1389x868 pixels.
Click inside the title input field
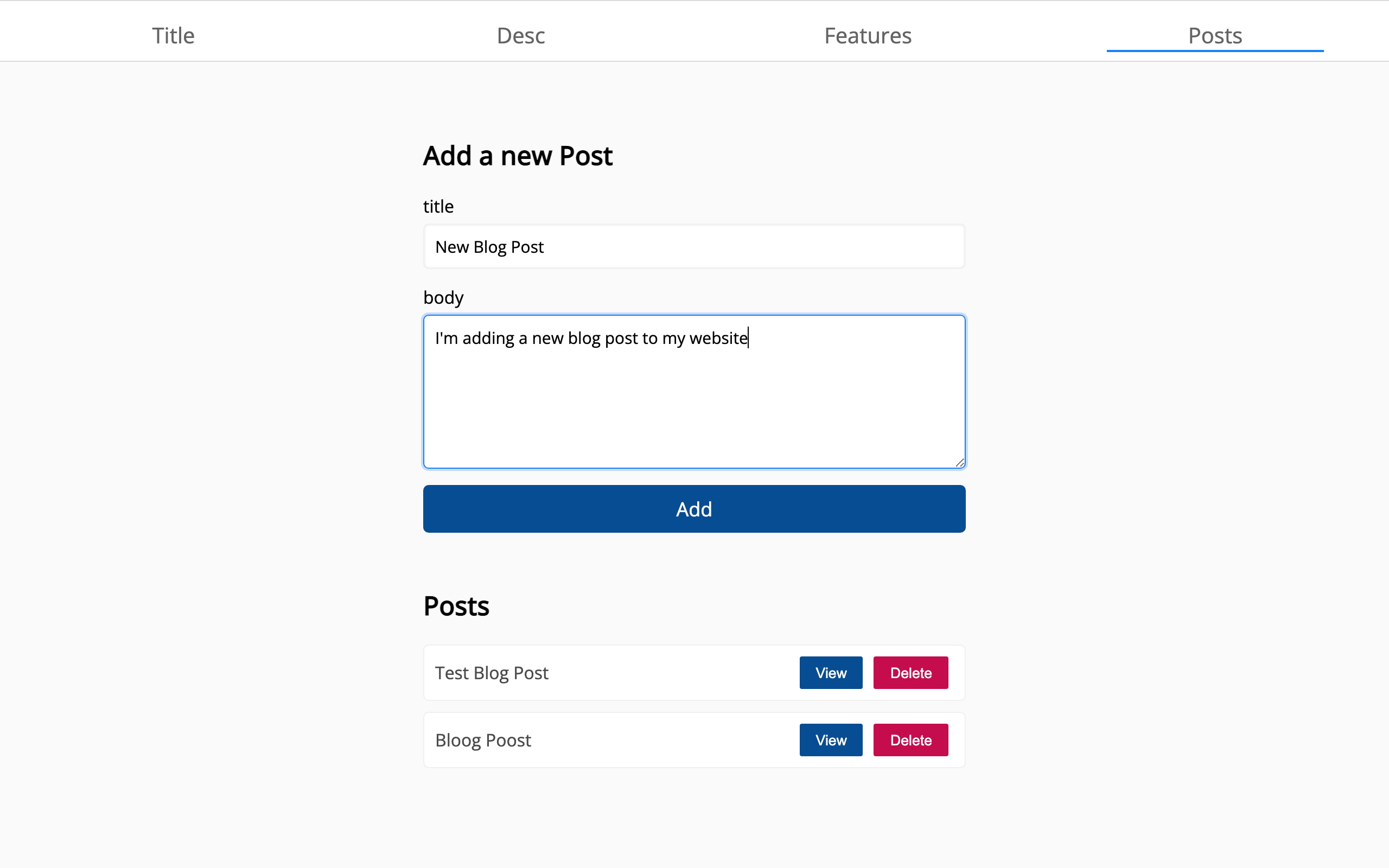(693, 246)
